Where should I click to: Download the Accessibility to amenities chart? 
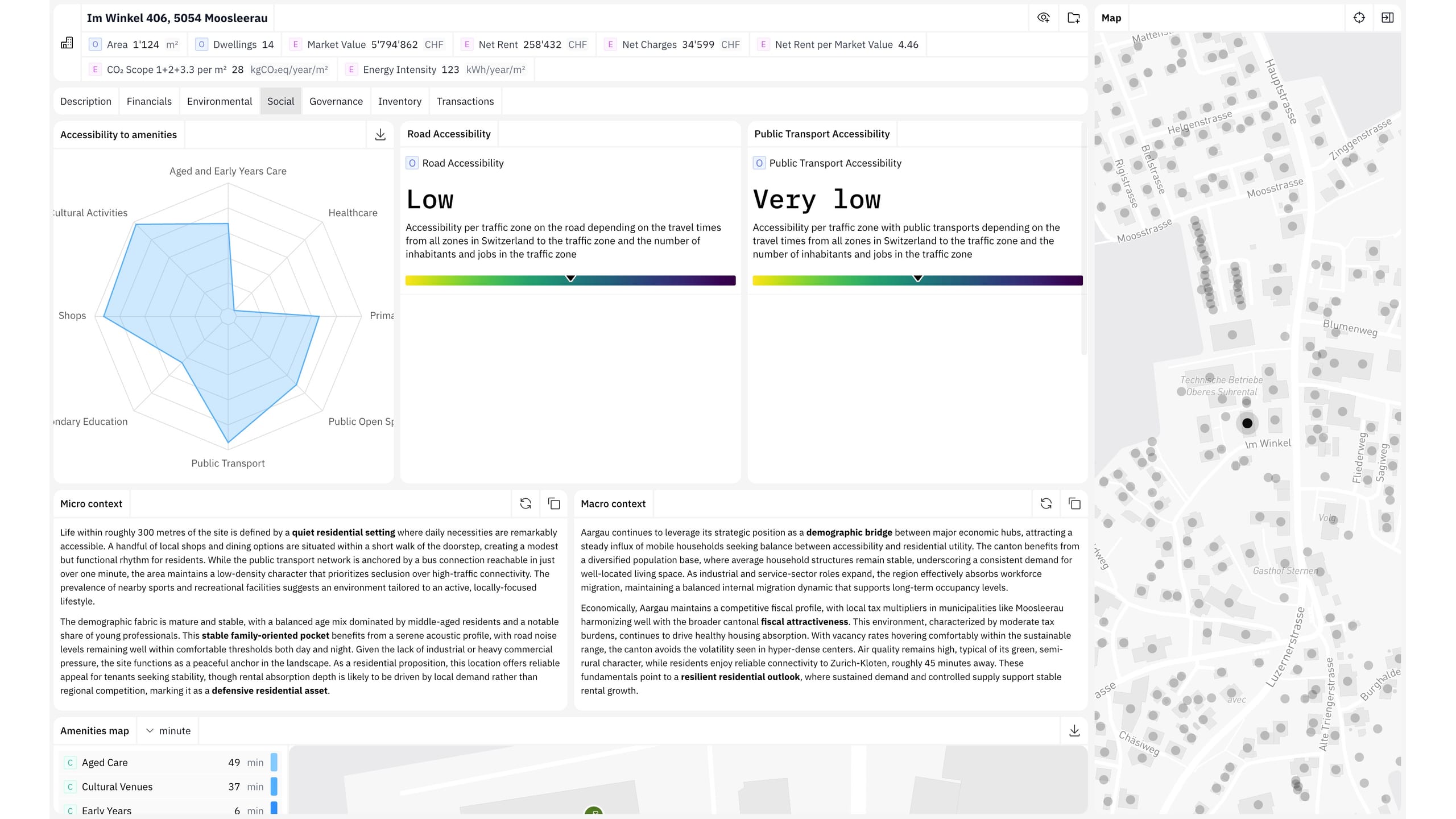click(x=380, y=134)
